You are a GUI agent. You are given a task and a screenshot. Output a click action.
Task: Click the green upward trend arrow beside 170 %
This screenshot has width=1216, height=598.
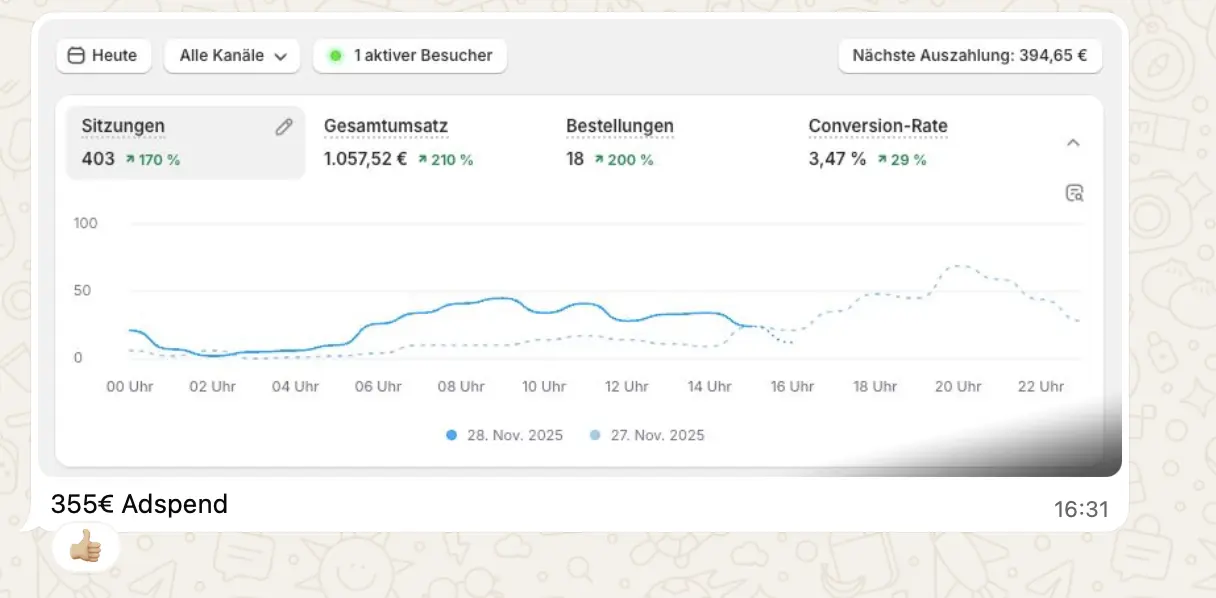(x=131, y=159)
